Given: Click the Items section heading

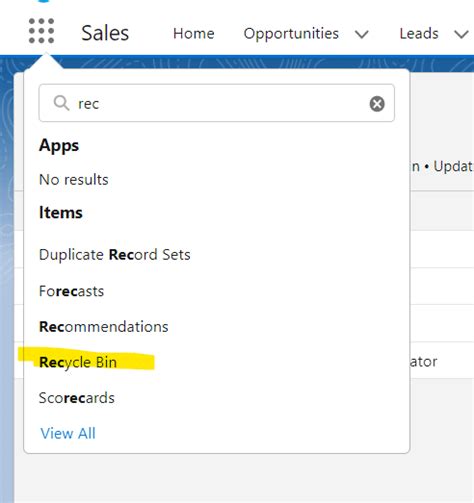Looking at the screenshot, I should [61, 213].
